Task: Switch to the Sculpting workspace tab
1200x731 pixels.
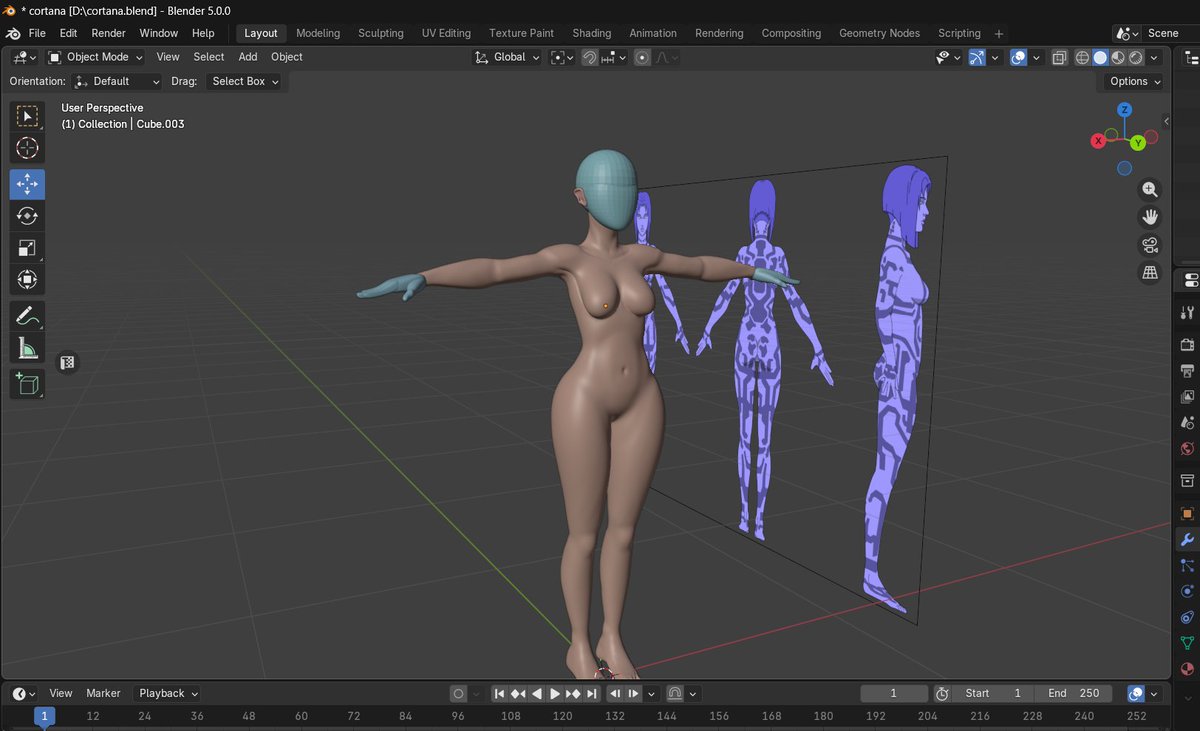Action: point(381,33)
